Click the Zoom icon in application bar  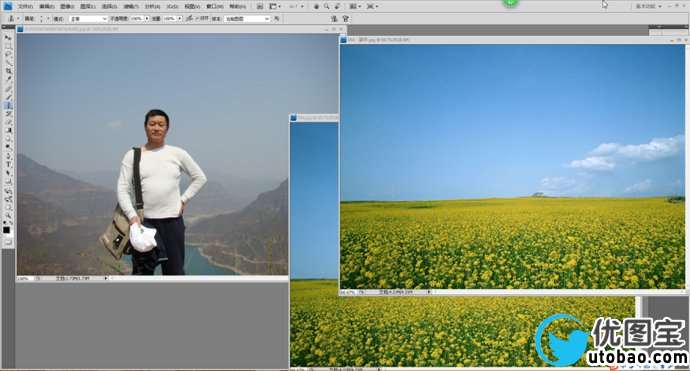point(327,6)
